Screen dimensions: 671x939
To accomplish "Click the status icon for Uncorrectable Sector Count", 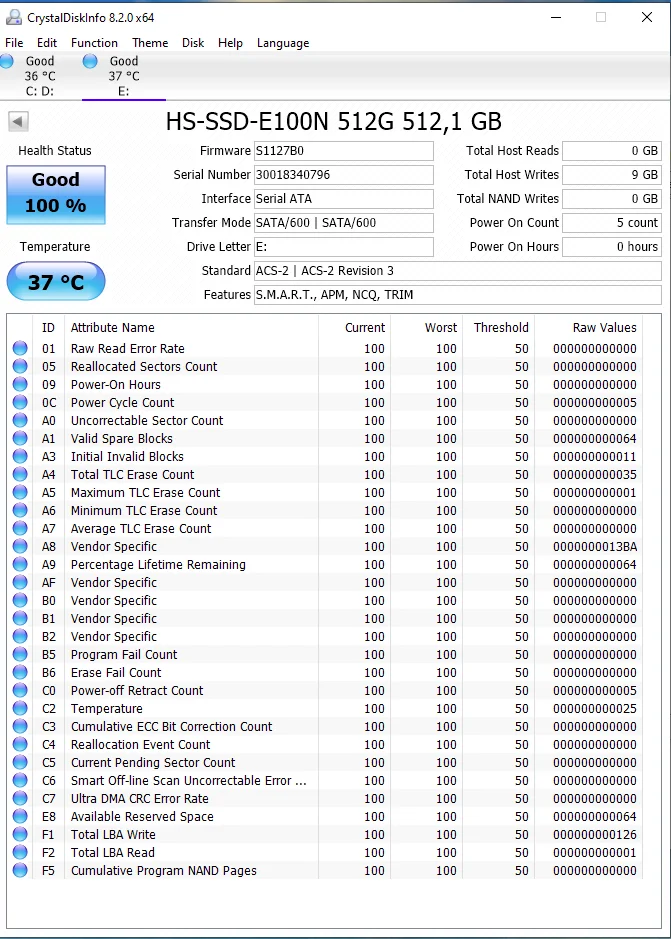I will pyautogui.click(x=20, y=420).
